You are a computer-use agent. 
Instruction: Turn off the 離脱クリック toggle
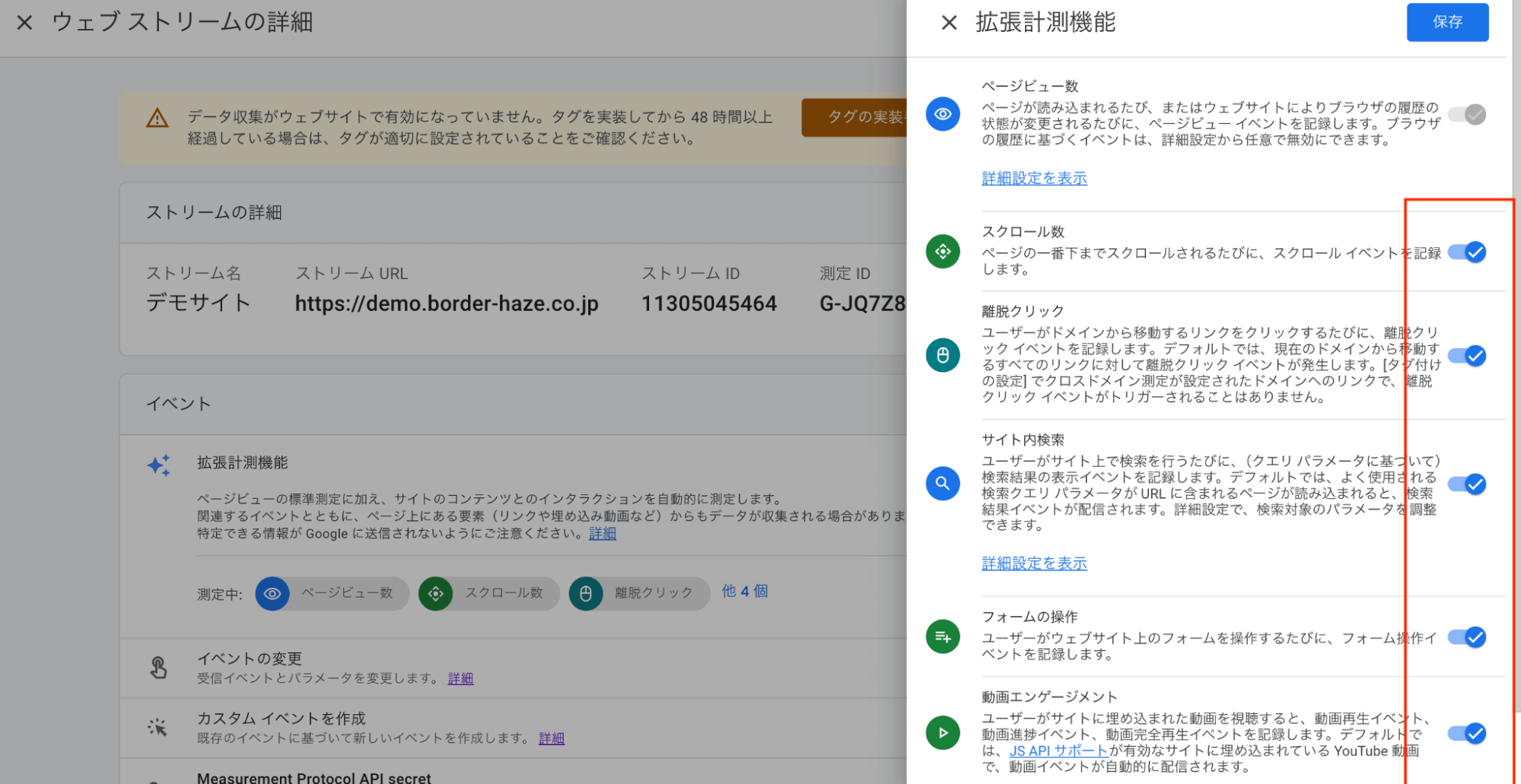1467,355
